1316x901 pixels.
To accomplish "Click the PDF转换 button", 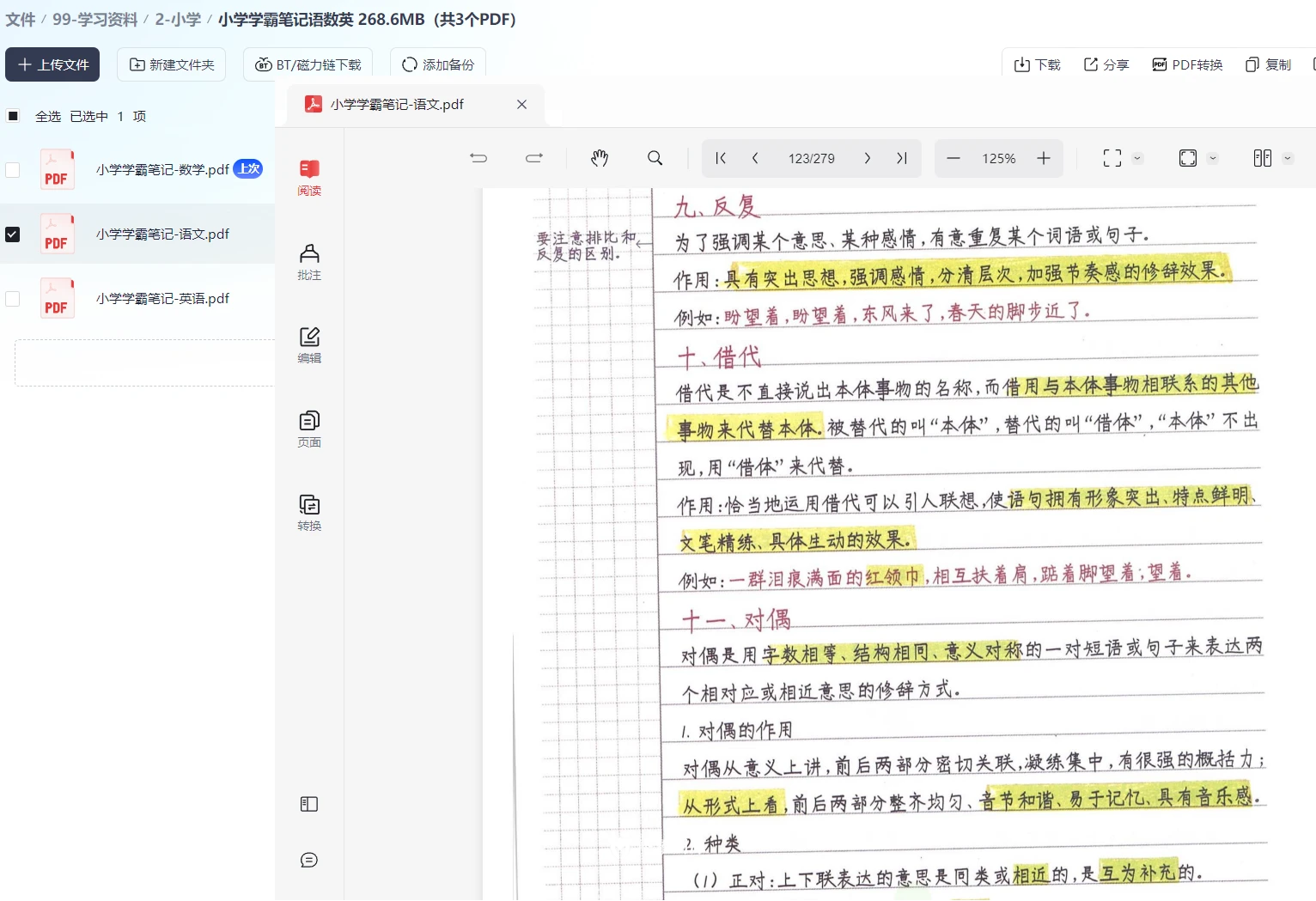I will point(1187,64).
